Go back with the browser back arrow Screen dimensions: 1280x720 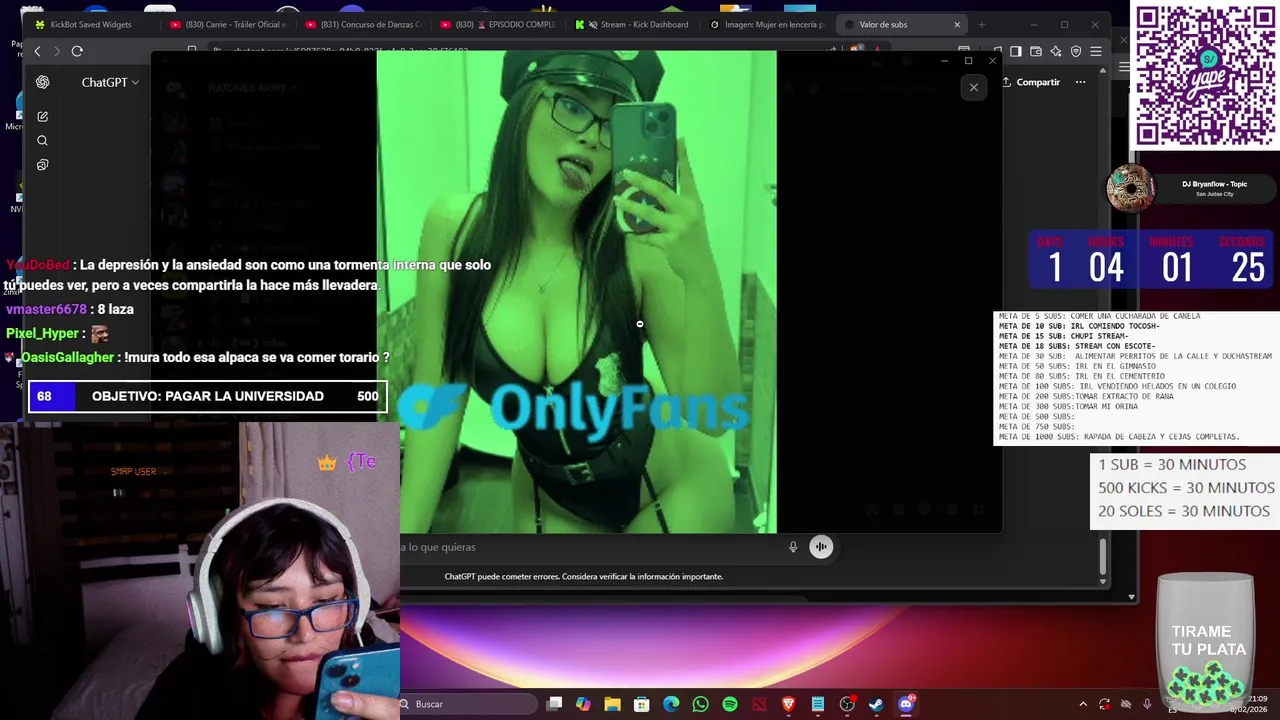click(38, 51)
